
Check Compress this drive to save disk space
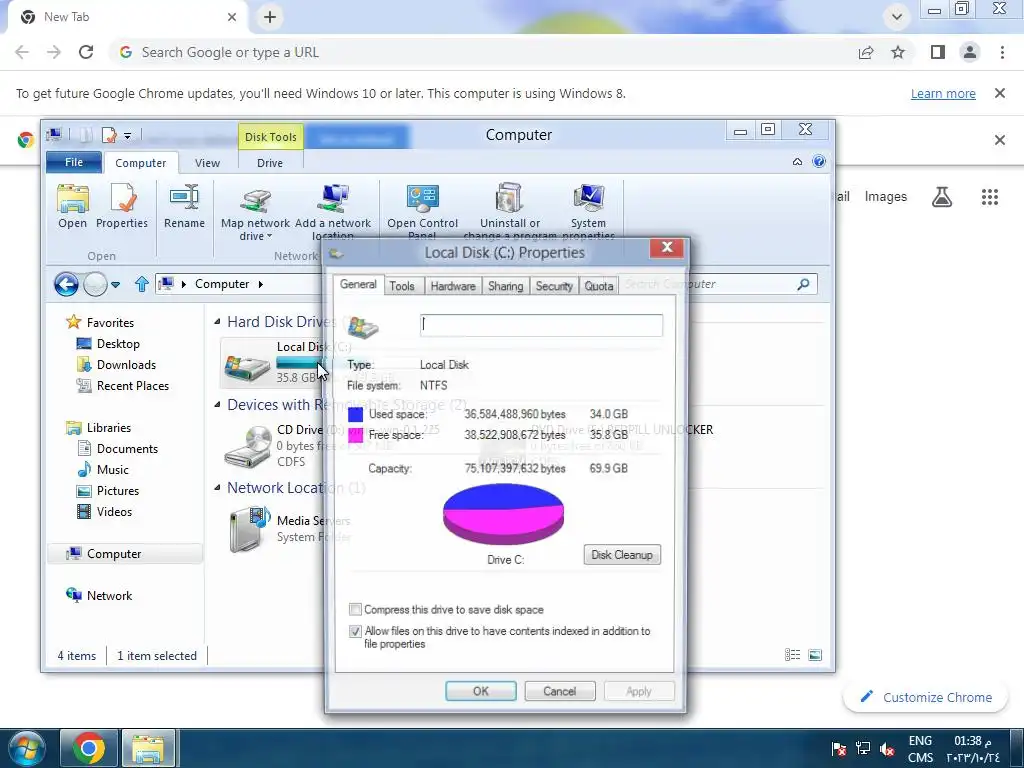(x=355, y=609)
